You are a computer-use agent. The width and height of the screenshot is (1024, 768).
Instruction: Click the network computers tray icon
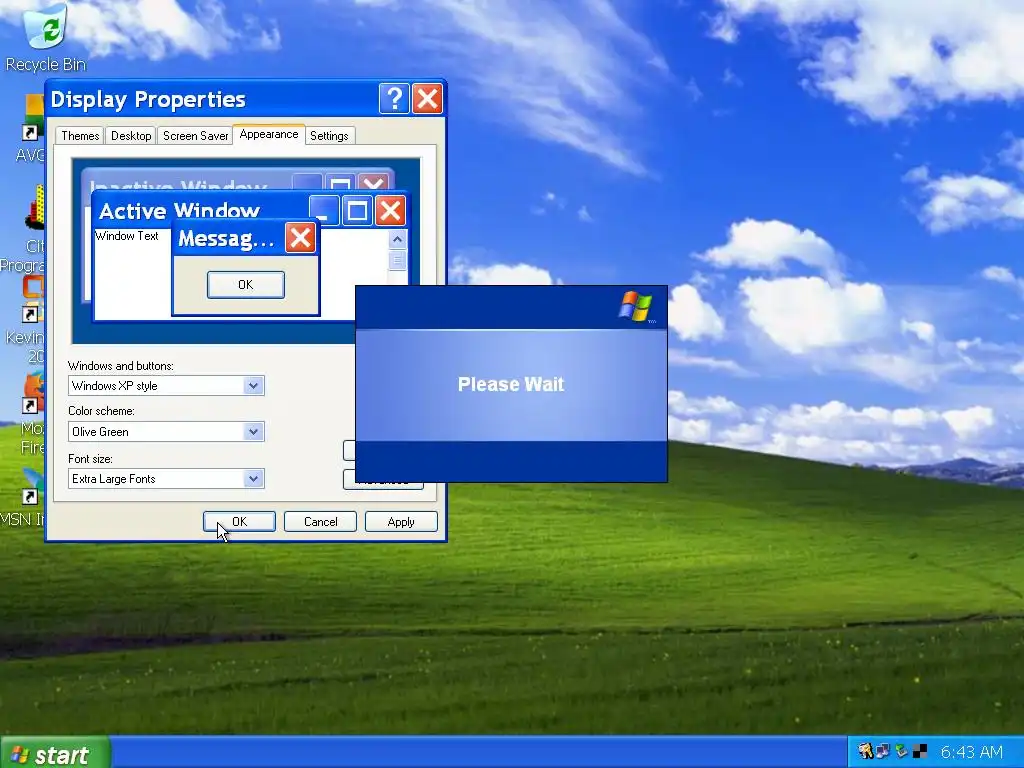pos(883,751)
